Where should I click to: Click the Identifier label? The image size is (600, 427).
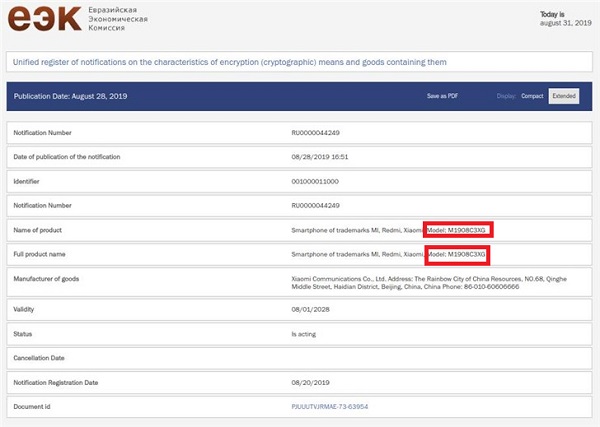tap(26, 181)
